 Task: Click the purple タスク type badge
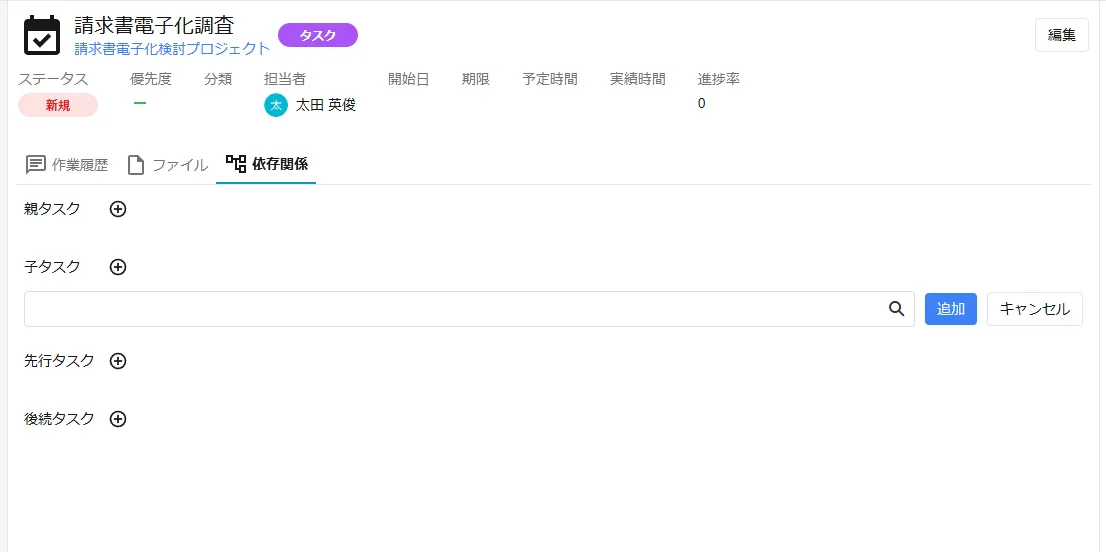click(x=317, y=35)
